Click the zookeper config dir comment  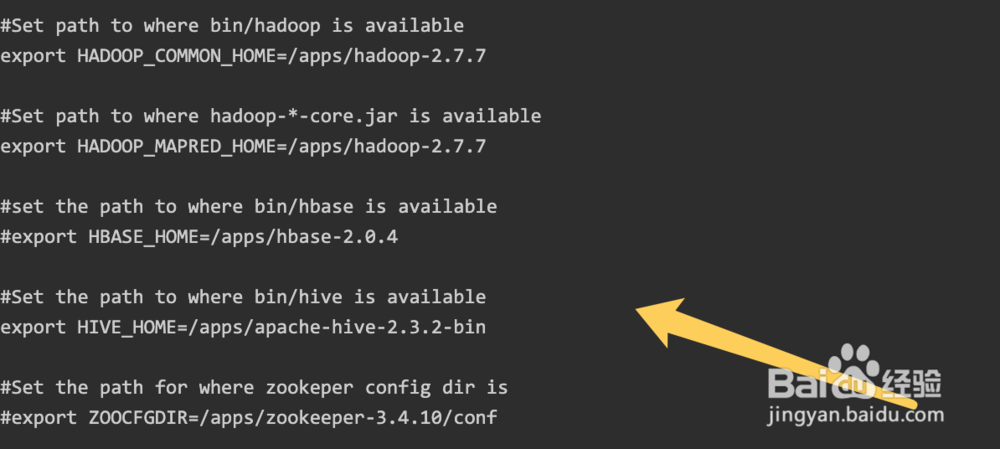pyautogui.click(x=254, y=387)
